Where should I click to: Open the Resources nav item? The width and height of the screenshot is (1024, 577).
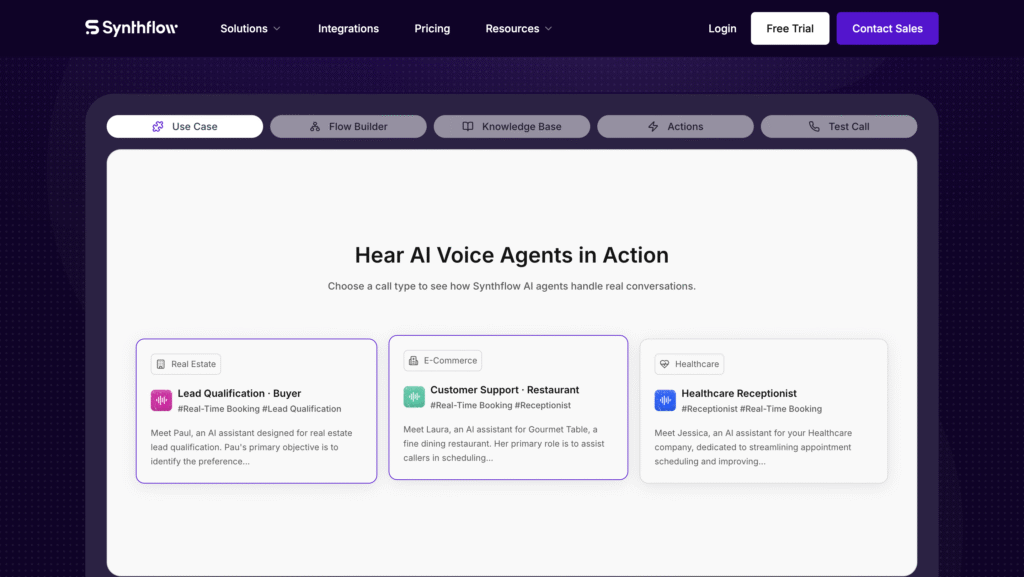pos(512,29)
